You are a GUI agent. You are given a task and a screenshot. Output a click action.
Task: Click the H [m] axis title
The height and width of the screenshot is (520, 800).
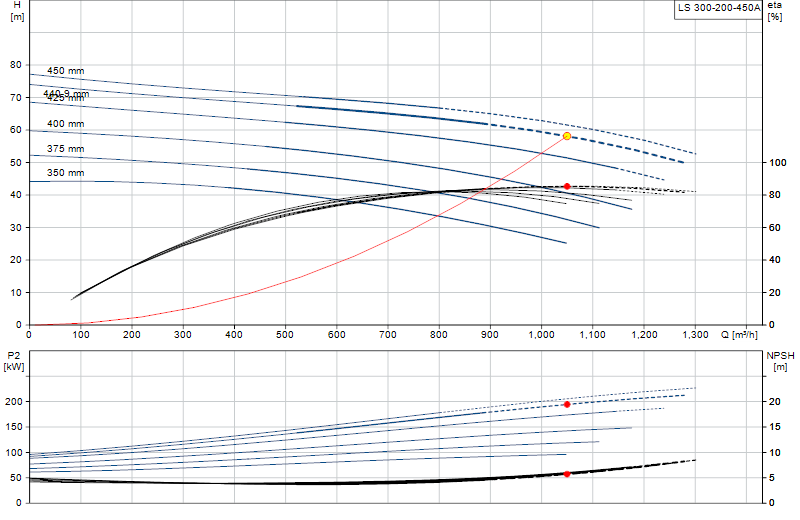pos(17,11)
